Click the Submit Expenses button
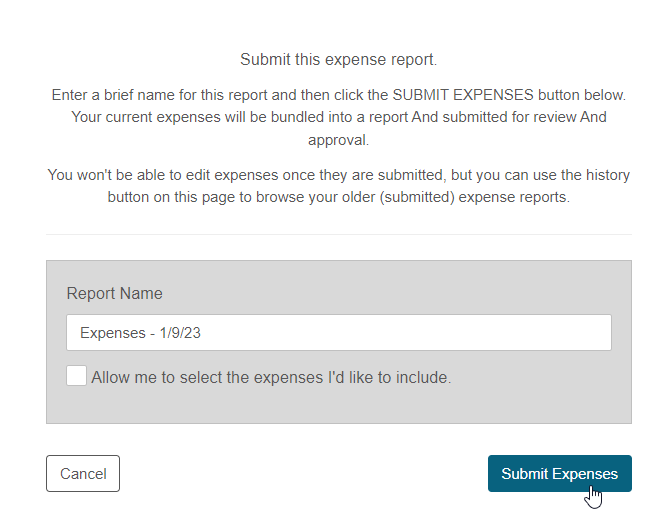 [559, 473]
